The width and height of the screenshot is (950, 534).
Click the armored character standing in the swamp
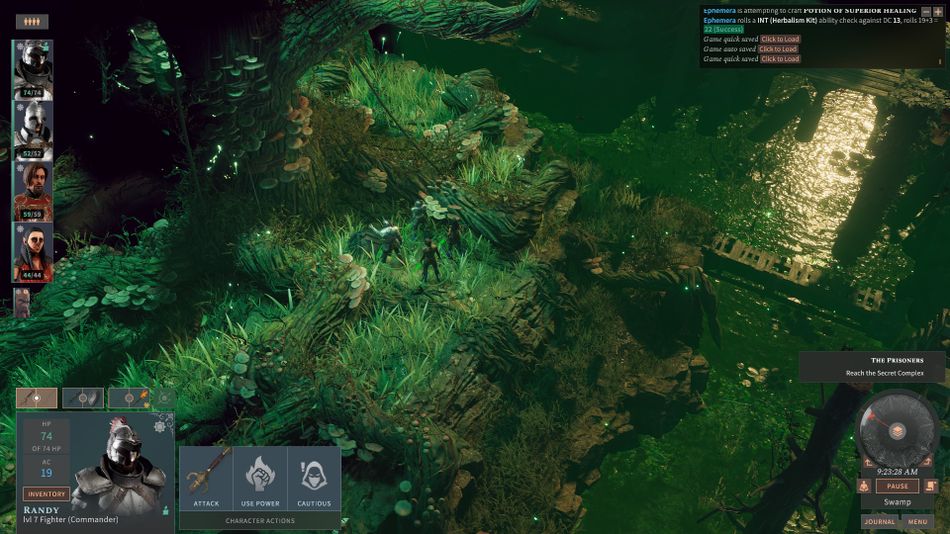(x=388, y=242)
